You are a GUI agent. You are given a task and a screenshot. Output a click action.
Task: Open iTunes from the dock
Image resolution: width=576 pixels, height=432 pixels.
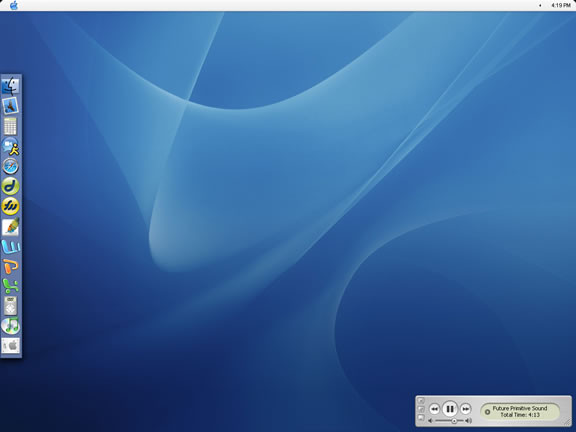[11, 326]
